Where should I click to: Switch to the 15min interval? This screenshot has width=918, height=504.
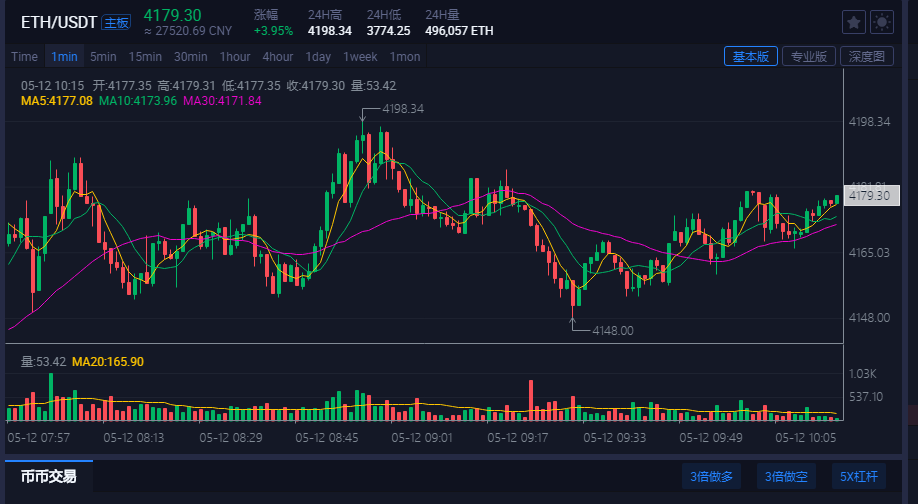145,57
